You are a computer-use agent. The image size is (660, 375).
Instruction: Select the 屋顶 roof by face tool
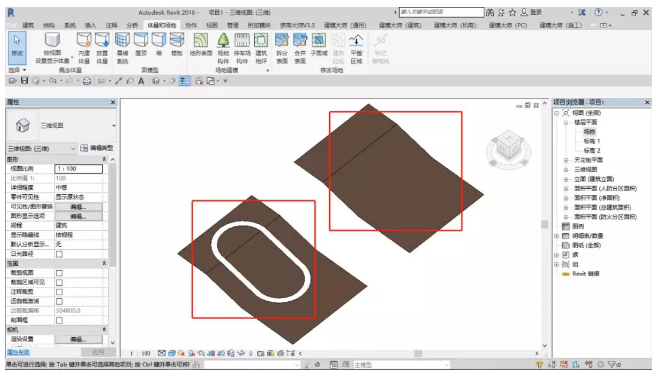(x=141, y=44)
